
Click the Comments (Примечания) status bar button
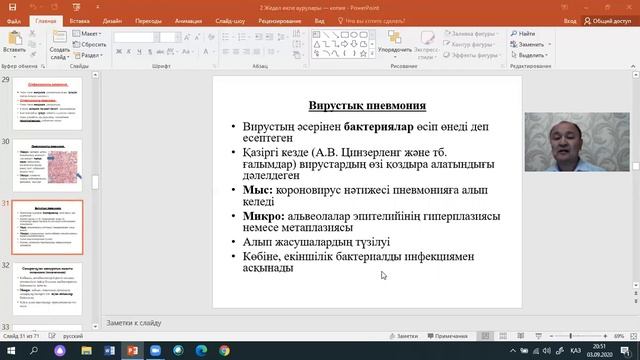(x=447, y=336)
